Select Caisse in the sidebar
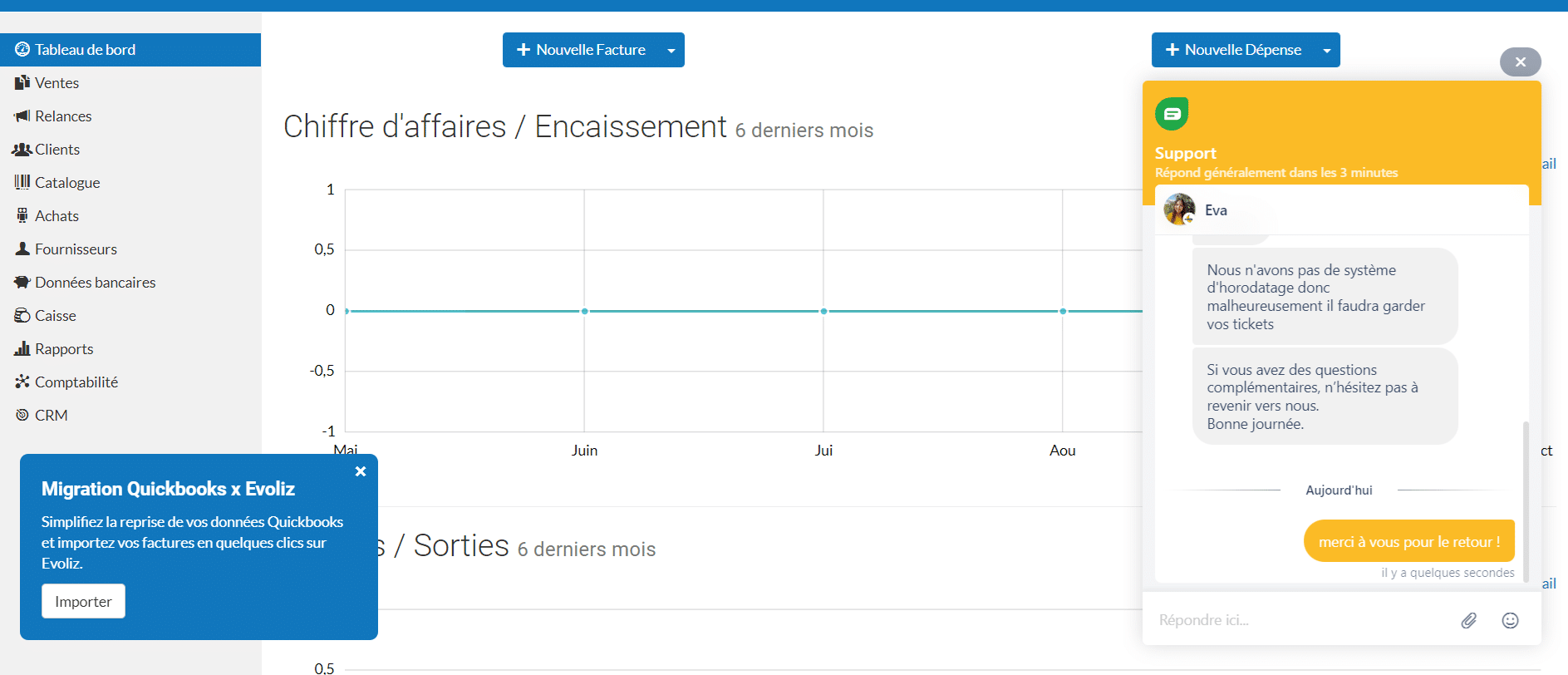This screenshot has width=1568, height=675. point(130,316)
